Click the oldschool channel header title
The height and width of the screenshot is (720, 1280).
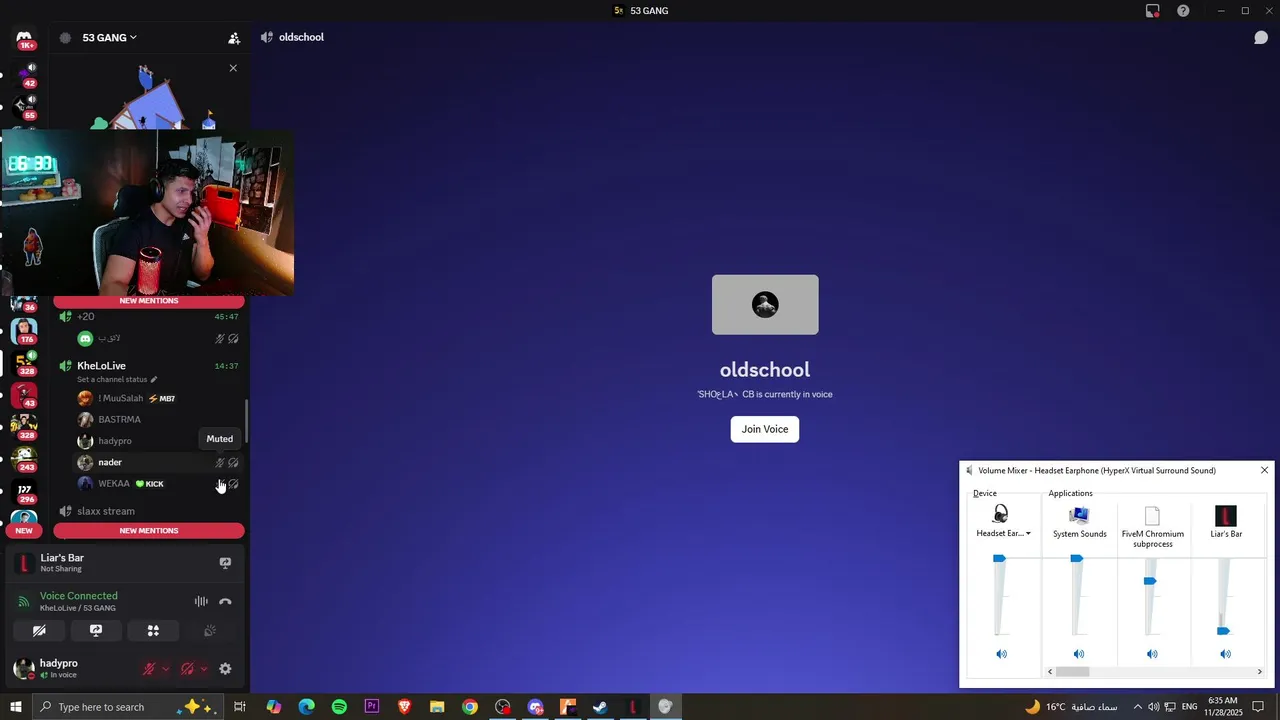[301, 37]
